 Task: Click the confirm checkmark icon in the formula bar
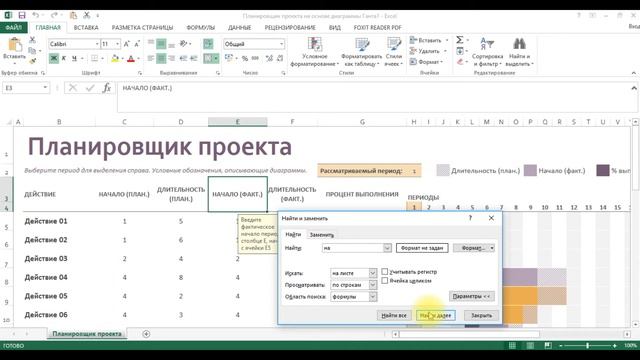90,88
